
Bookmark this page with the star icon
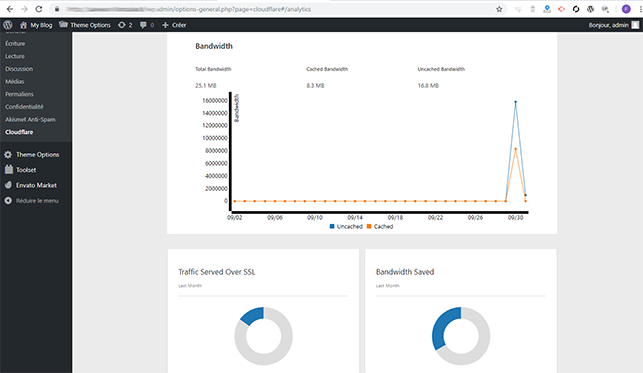pyautogui.click(x=499, y=9)
